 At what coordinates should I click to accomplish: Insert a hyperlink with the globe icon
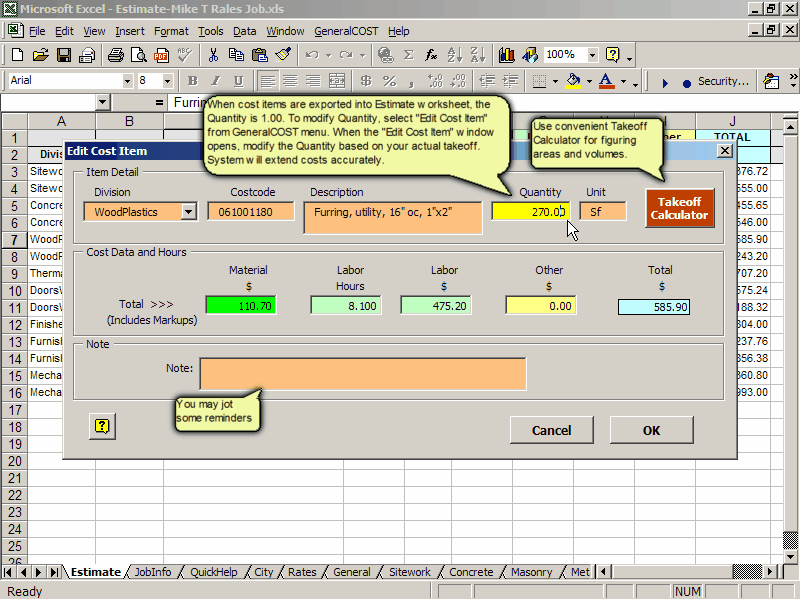pos(386,55)
